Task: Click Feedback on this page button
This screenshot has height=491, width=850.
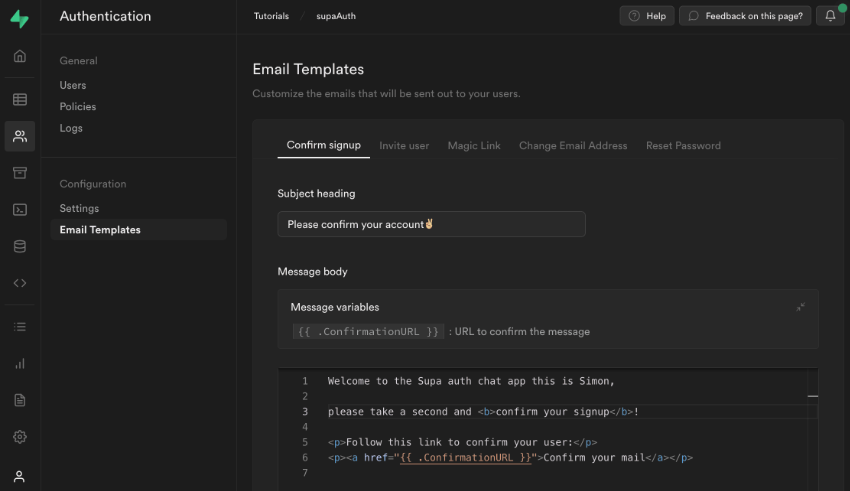Action: (x=745, y=16)
